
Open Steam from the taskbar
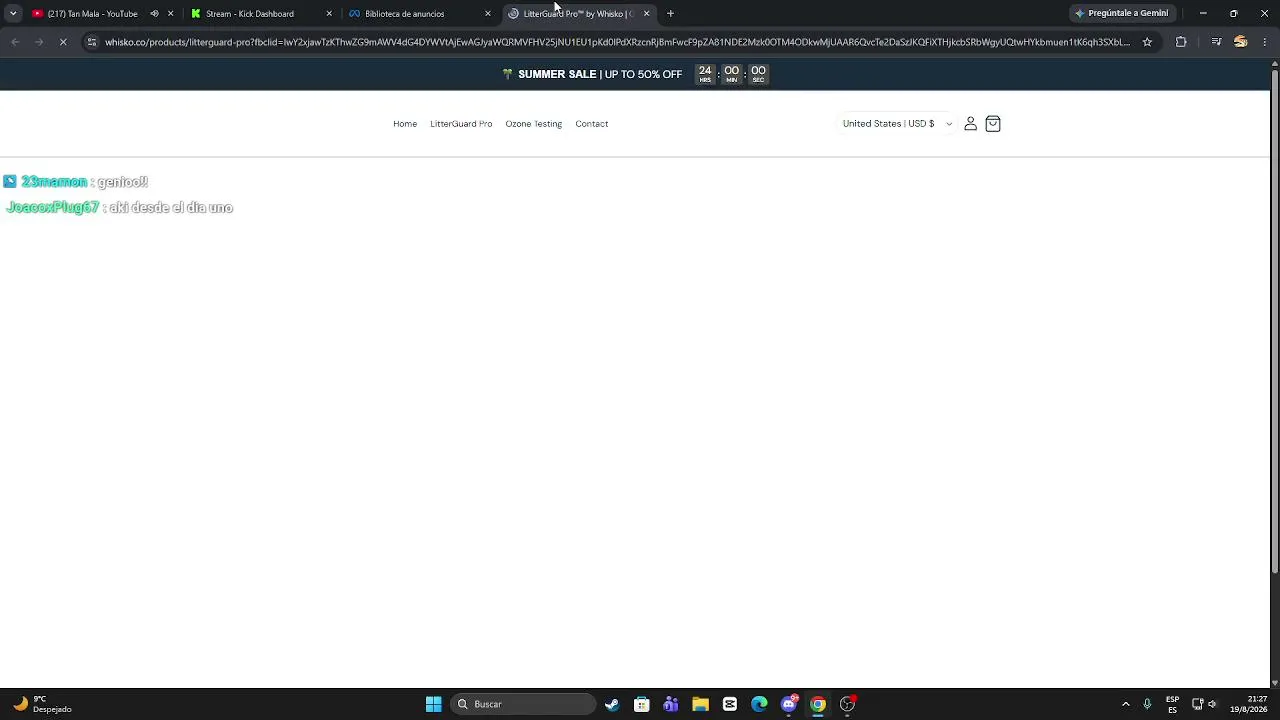[612, 704]
